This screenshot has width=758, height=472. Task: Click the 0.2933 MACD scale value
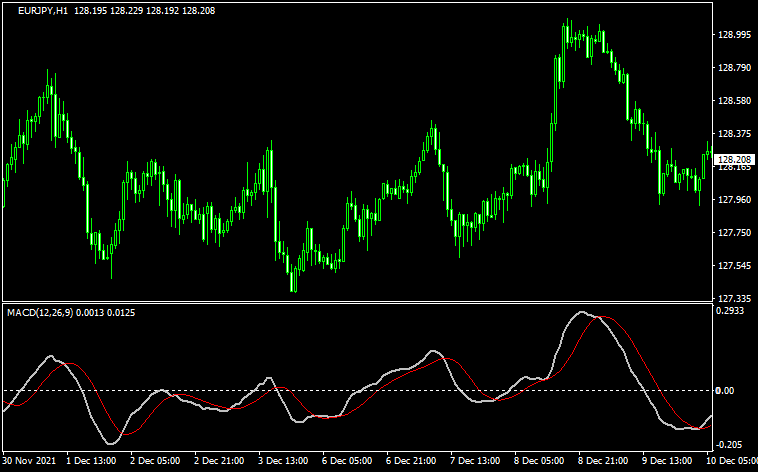(x=731, y=310)
